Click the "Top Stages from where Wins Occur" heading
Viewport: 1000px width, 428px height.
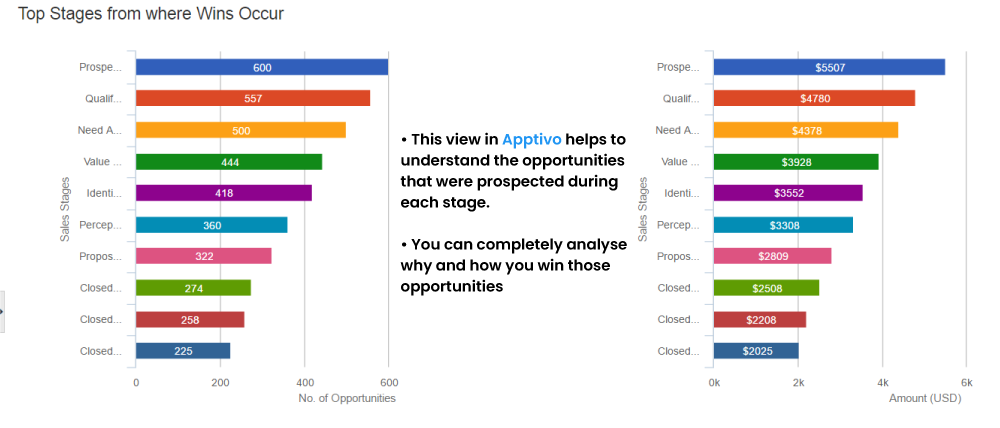(x=150, y=13)
